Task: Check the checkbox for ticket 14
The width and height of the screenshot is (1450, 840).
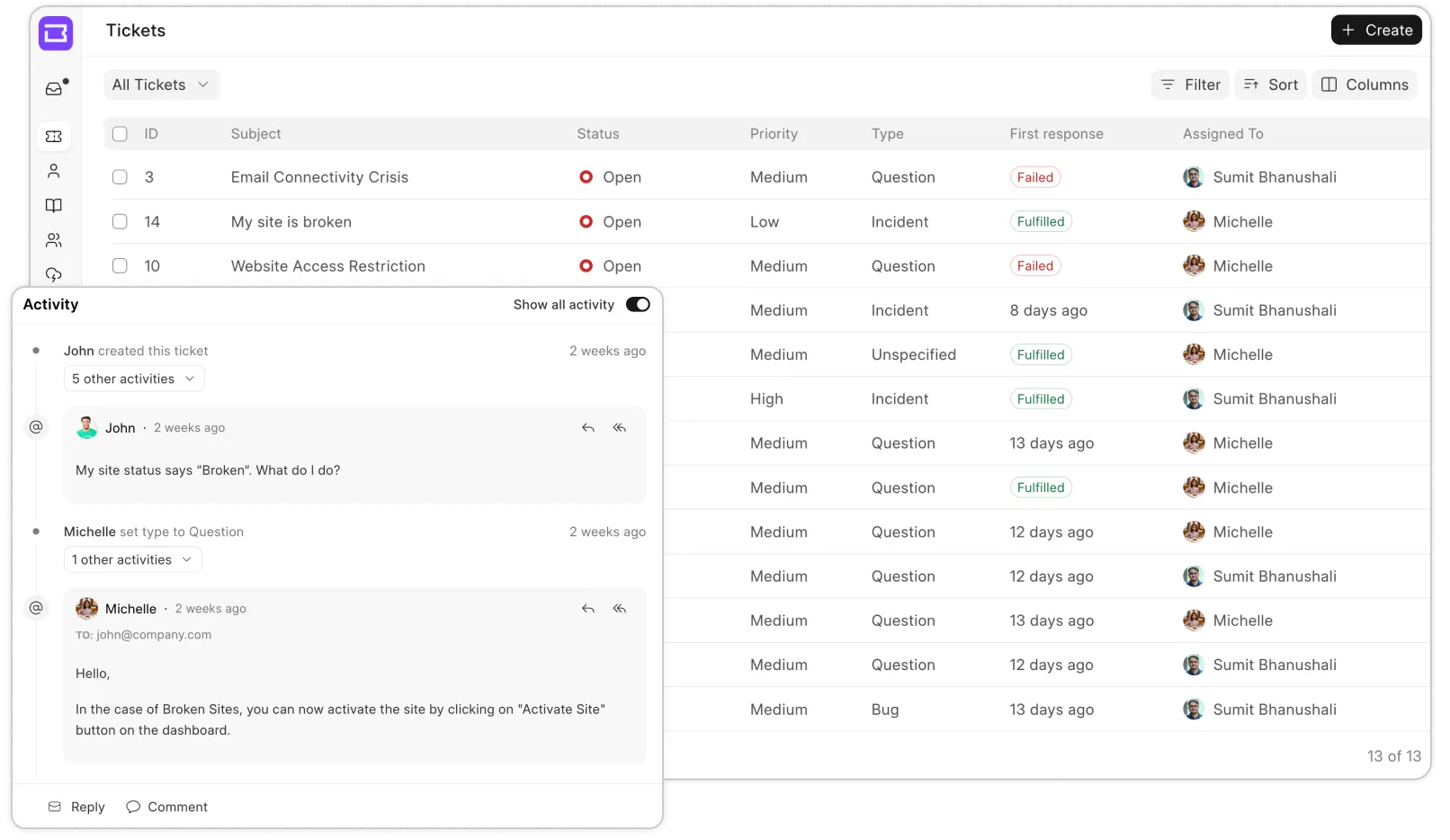Action: (x=120, y=221)
